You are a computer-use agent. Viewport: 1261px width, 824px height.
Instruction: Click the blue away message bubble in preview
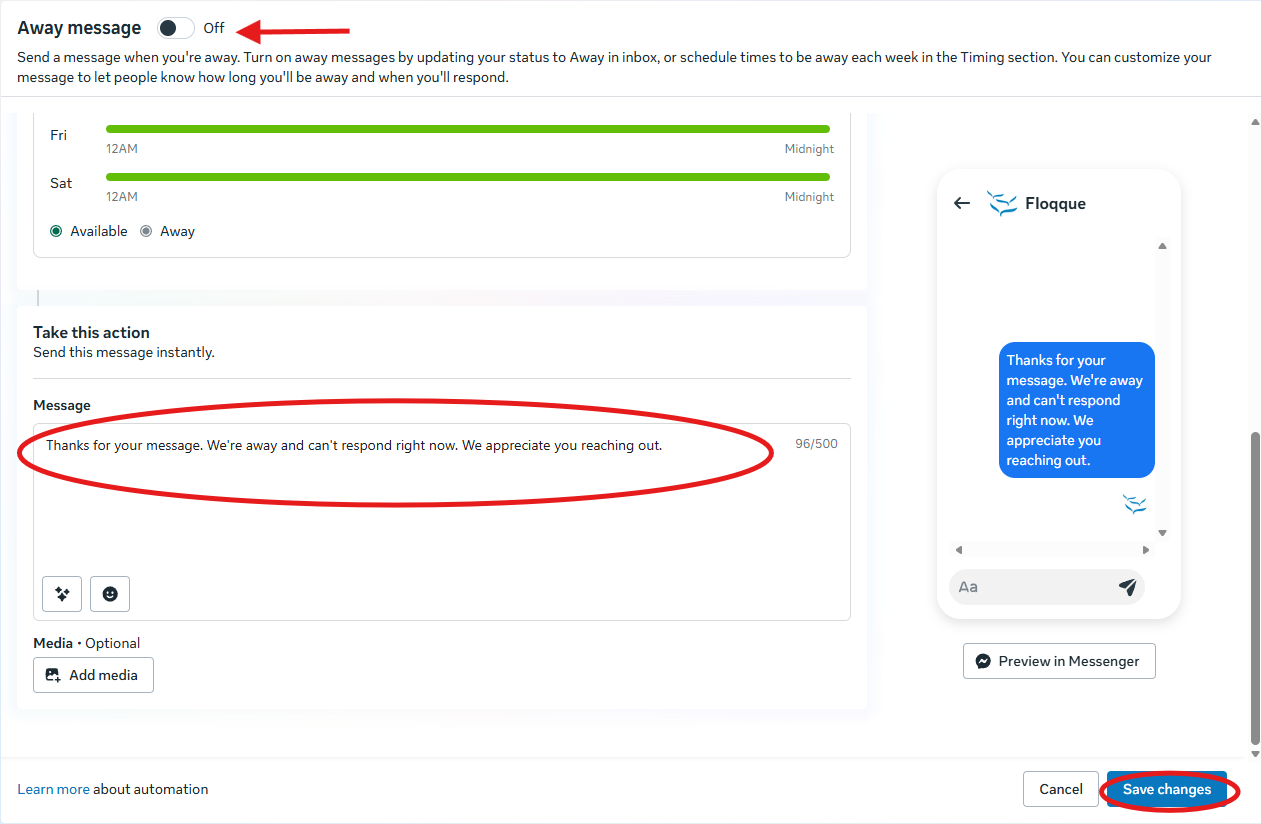tap(1076, 410)
